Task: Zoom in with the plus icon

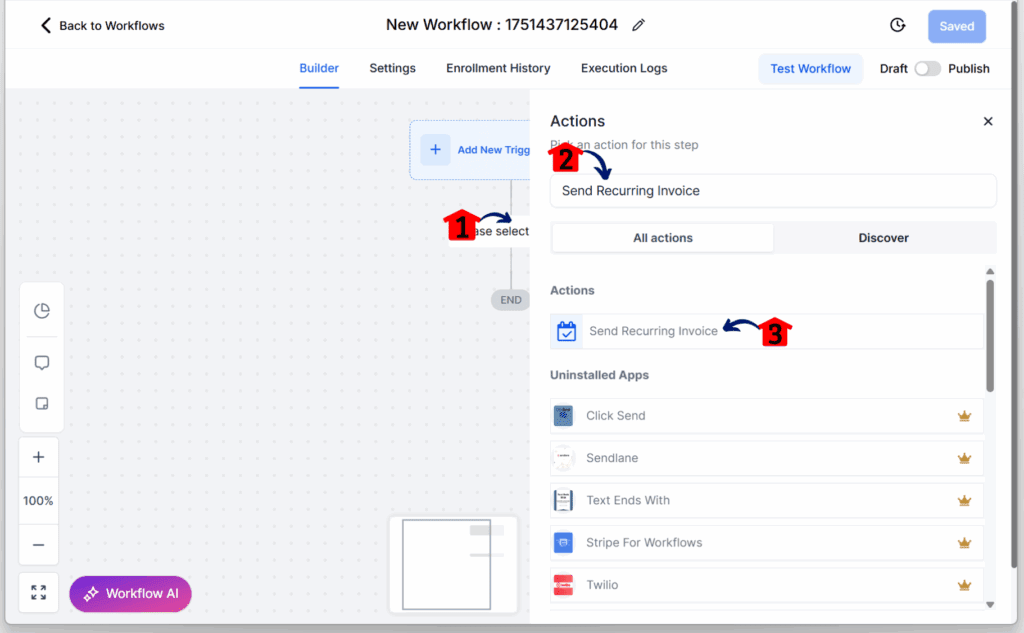Action: (39, 457)
